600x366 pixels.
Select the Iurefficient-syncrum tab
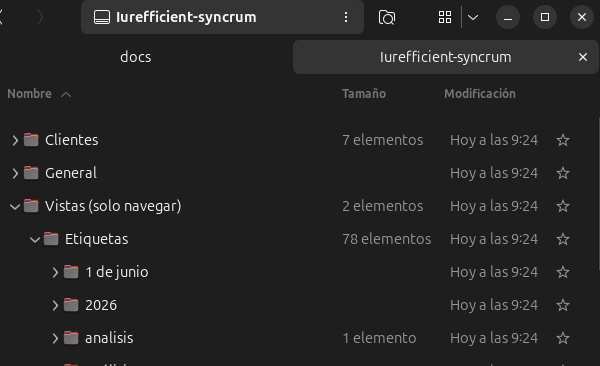pos(445,57)
